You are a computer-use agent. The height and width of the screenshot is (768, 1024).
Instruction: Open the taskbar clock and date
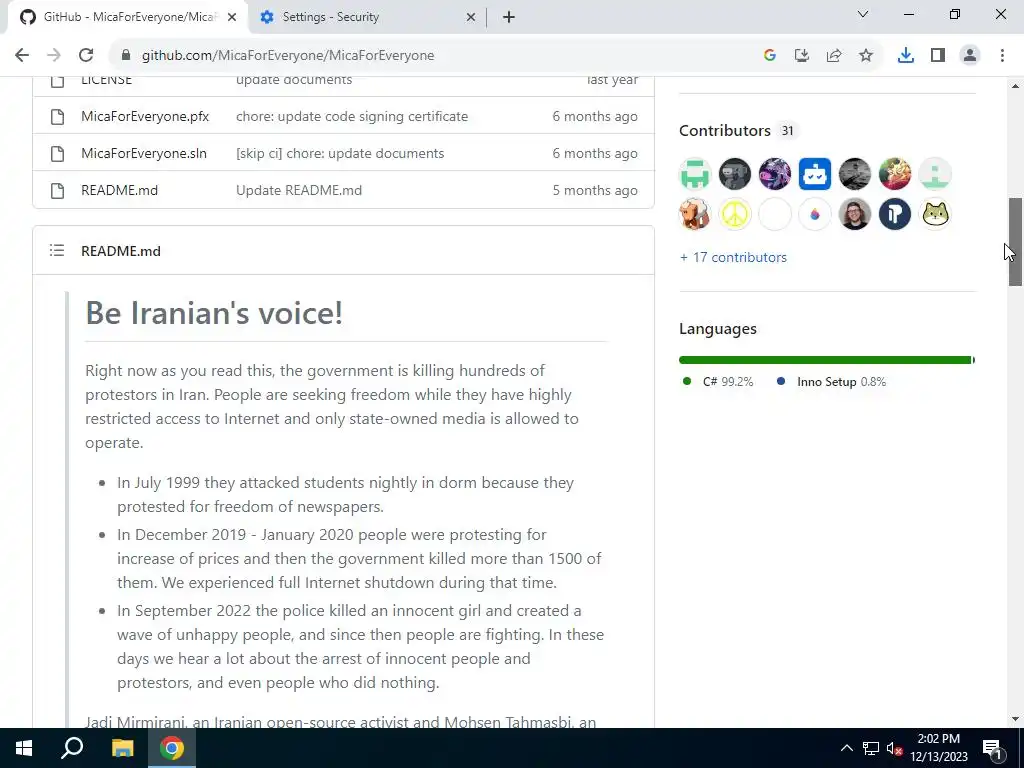coord(938,748)
